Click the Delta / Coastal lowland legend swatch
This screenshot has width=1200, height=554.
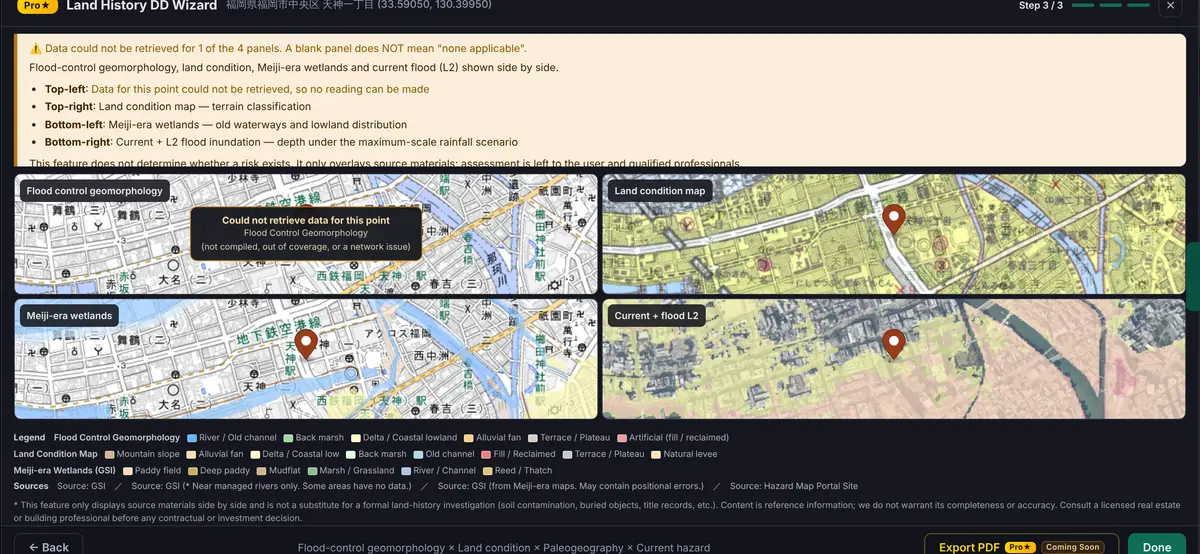(354, 438)
